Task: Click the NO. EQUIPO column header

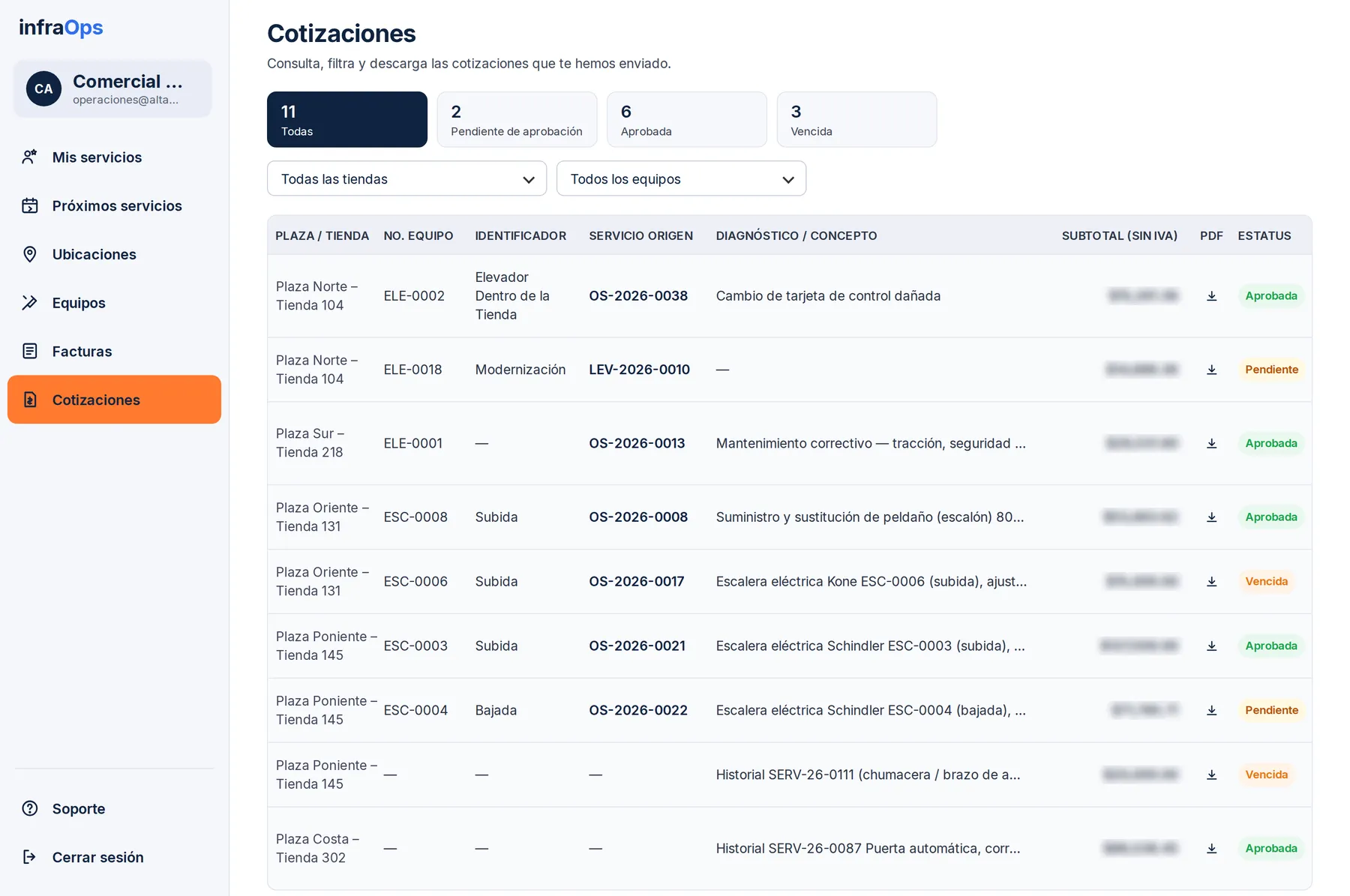Action: click(418, 235)
